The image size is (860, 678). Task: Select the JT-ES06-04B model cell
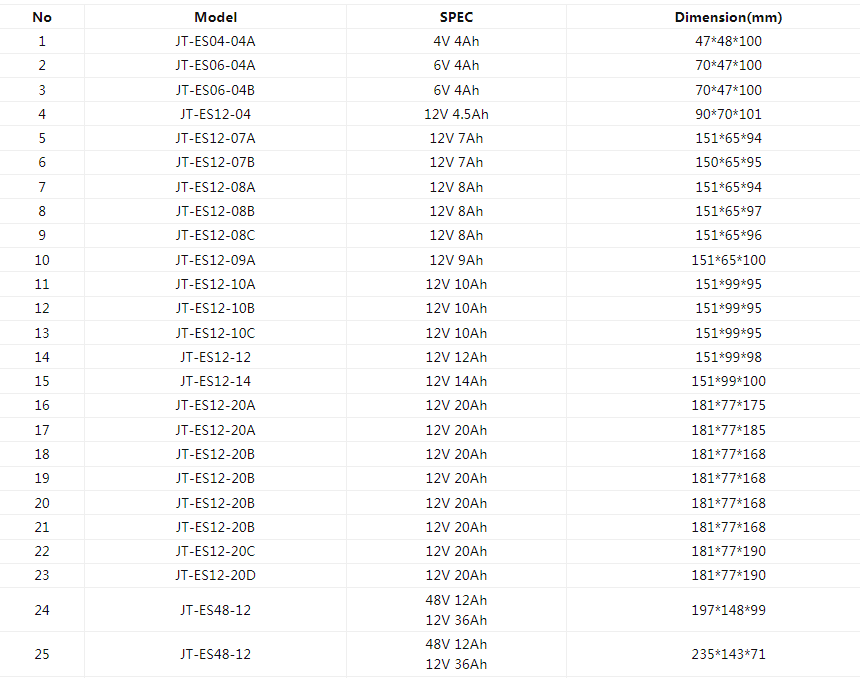[x=215, y=90]
